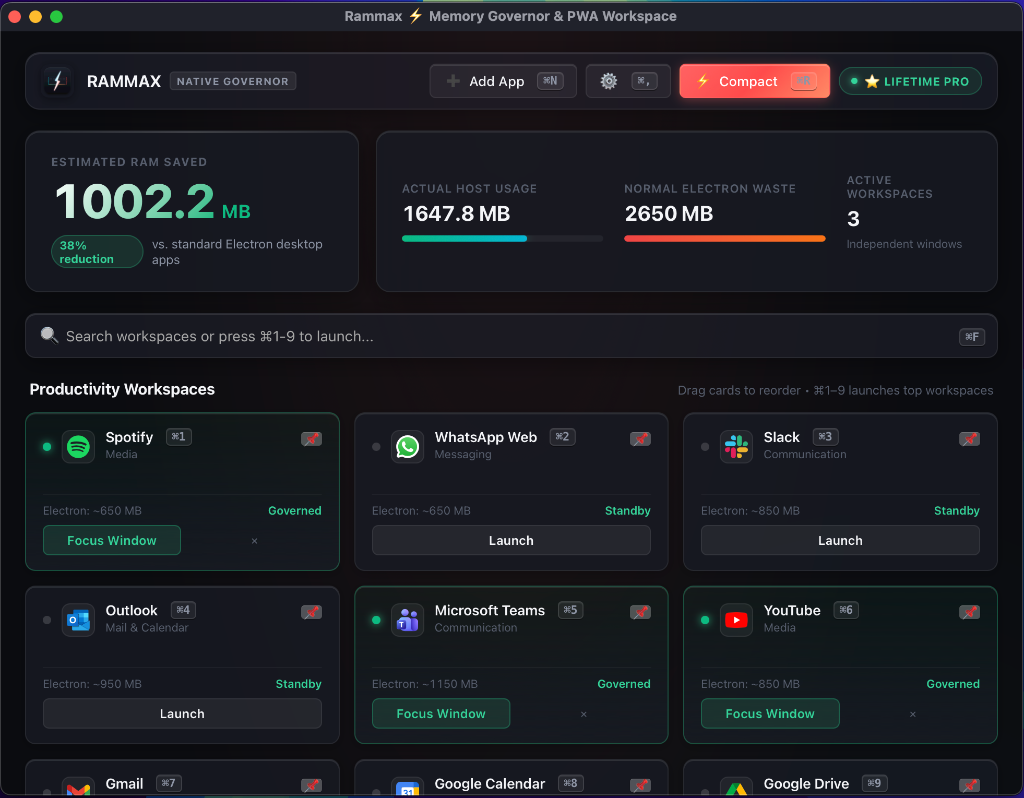Open settings via the gear icon

click(609, 81)
